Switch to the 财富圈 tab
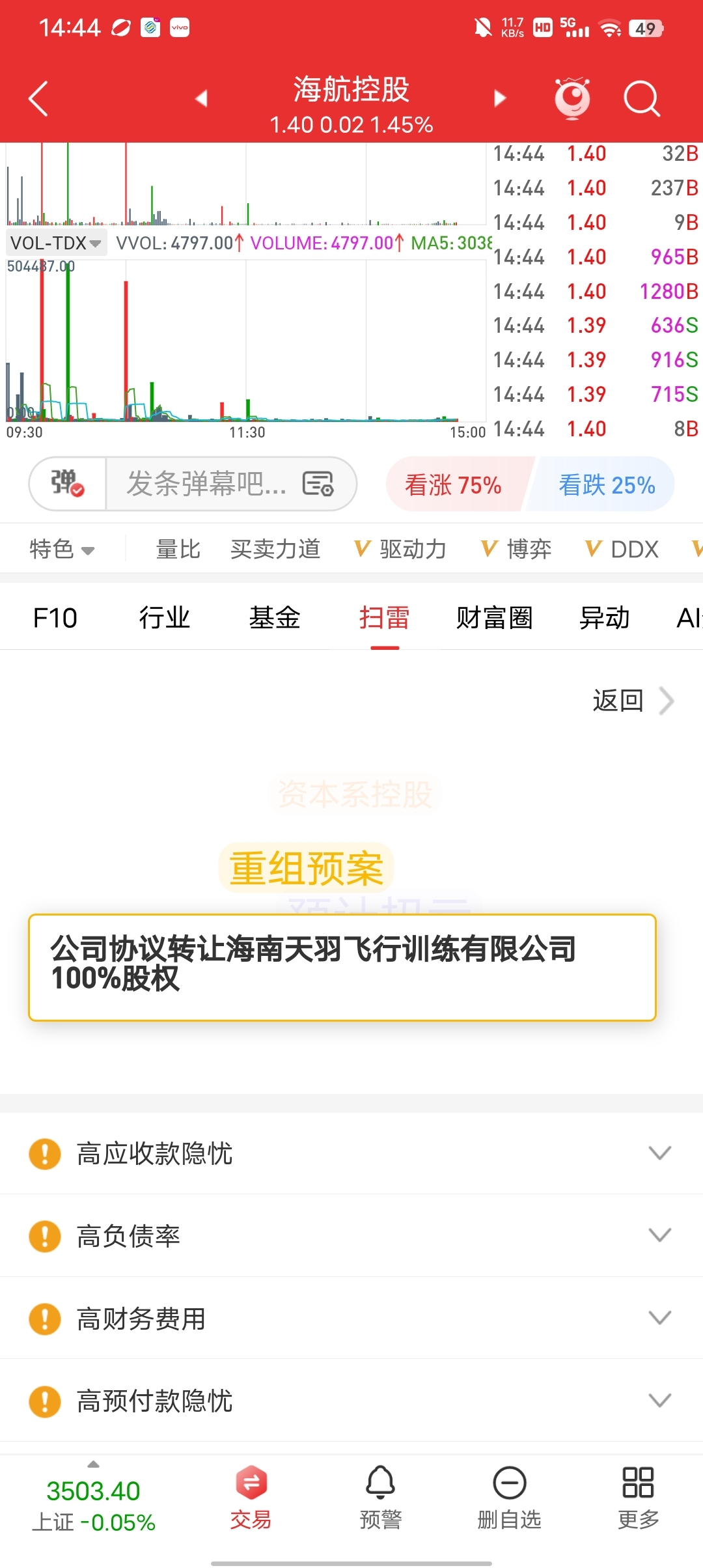Image resolution: width=703 pixels, height=1568 pixels. coord(495,617)
